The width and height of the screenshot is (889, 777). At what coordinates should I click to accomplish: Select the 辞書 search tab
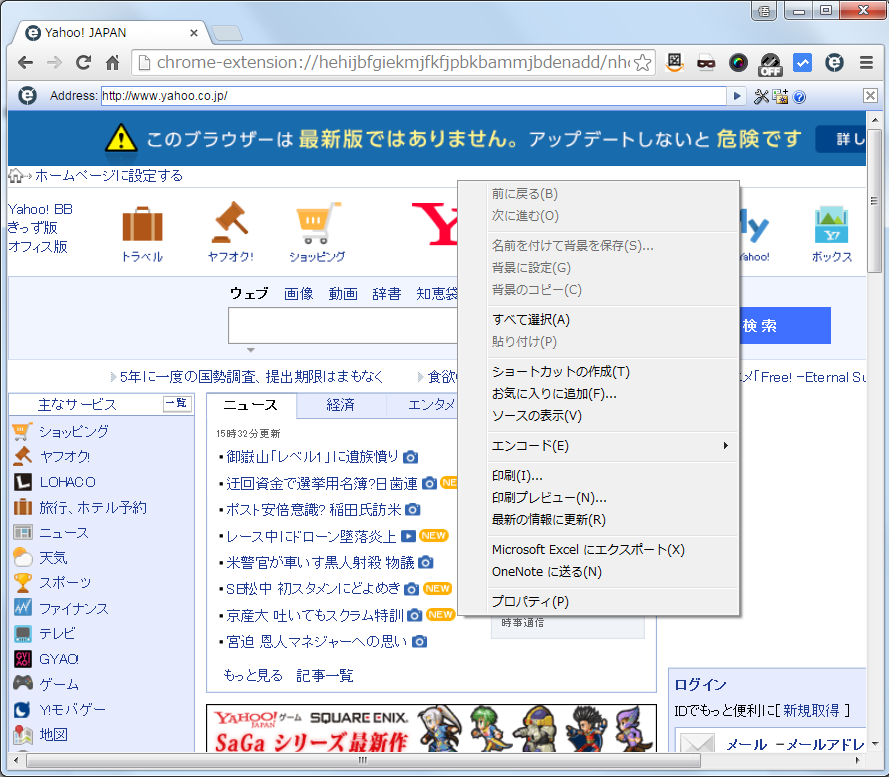(x=387, y=294)
